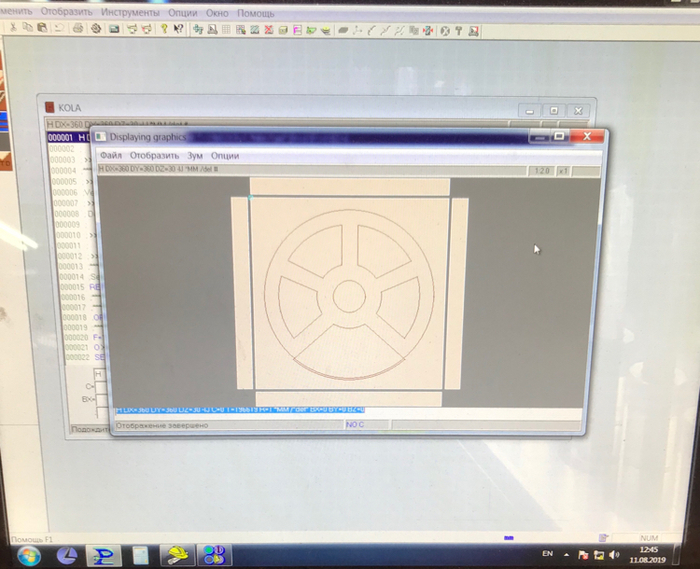Viewport: 700px width, 569px height.
Task: Click the Undo arrow icon
Action: 58,28
